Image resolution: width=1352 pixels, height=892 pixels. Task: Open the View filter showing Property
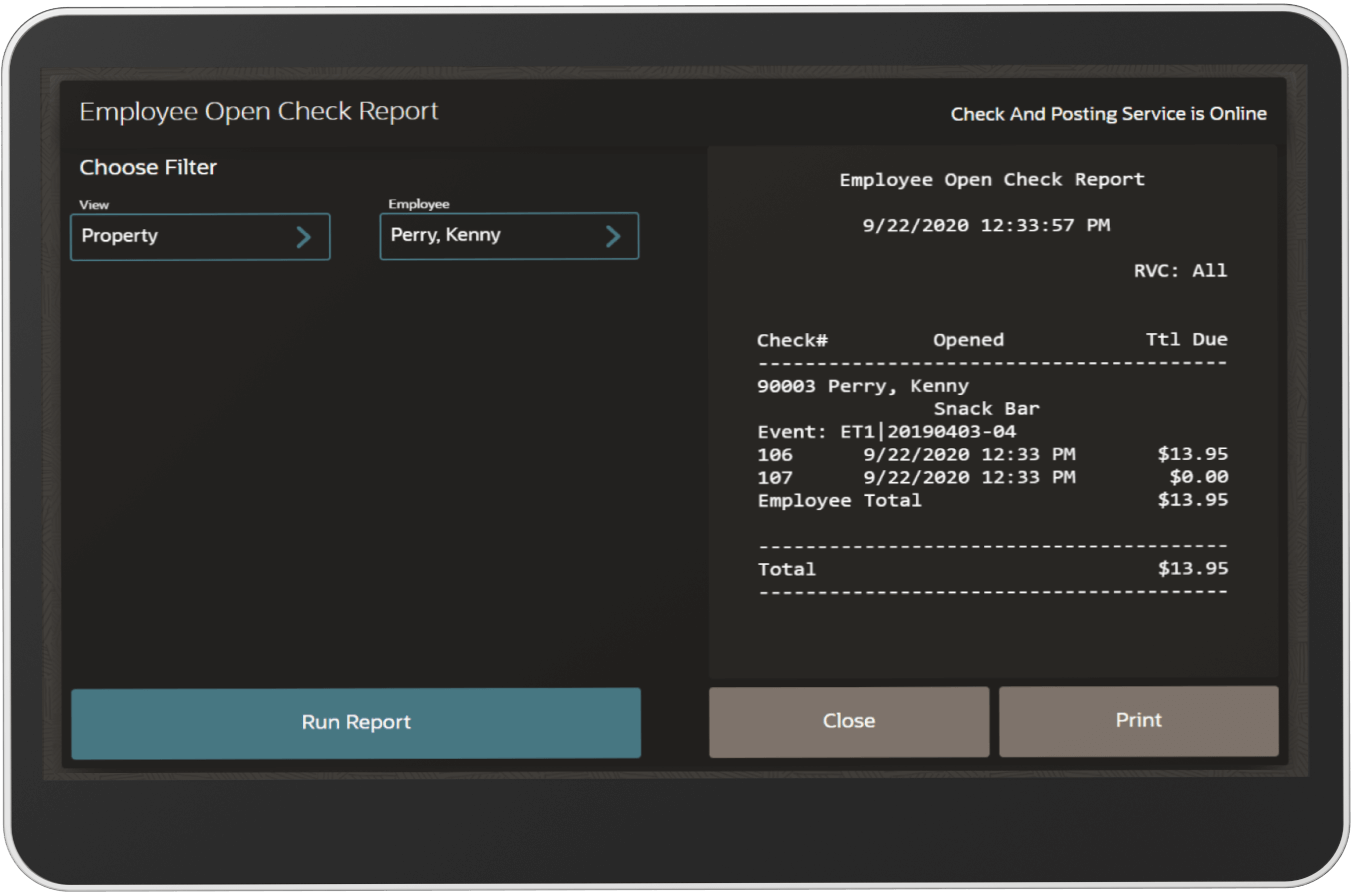pyautogui.click(x=200, y=237)
